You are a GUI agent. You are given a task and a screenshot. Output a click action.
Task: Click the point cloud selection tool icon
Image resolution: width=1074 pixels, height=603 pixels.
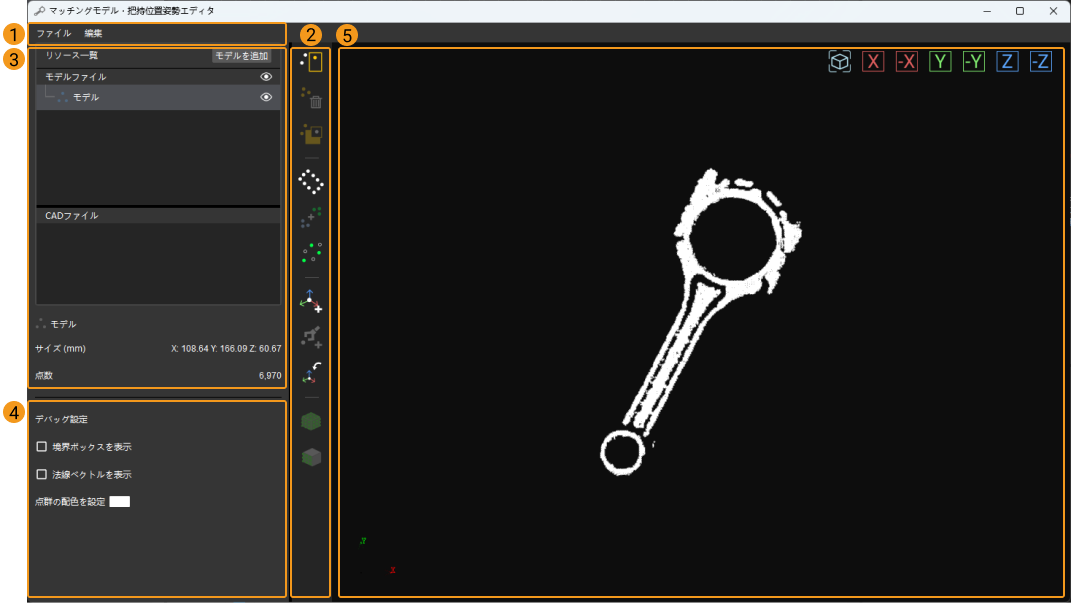click(312, 62)
